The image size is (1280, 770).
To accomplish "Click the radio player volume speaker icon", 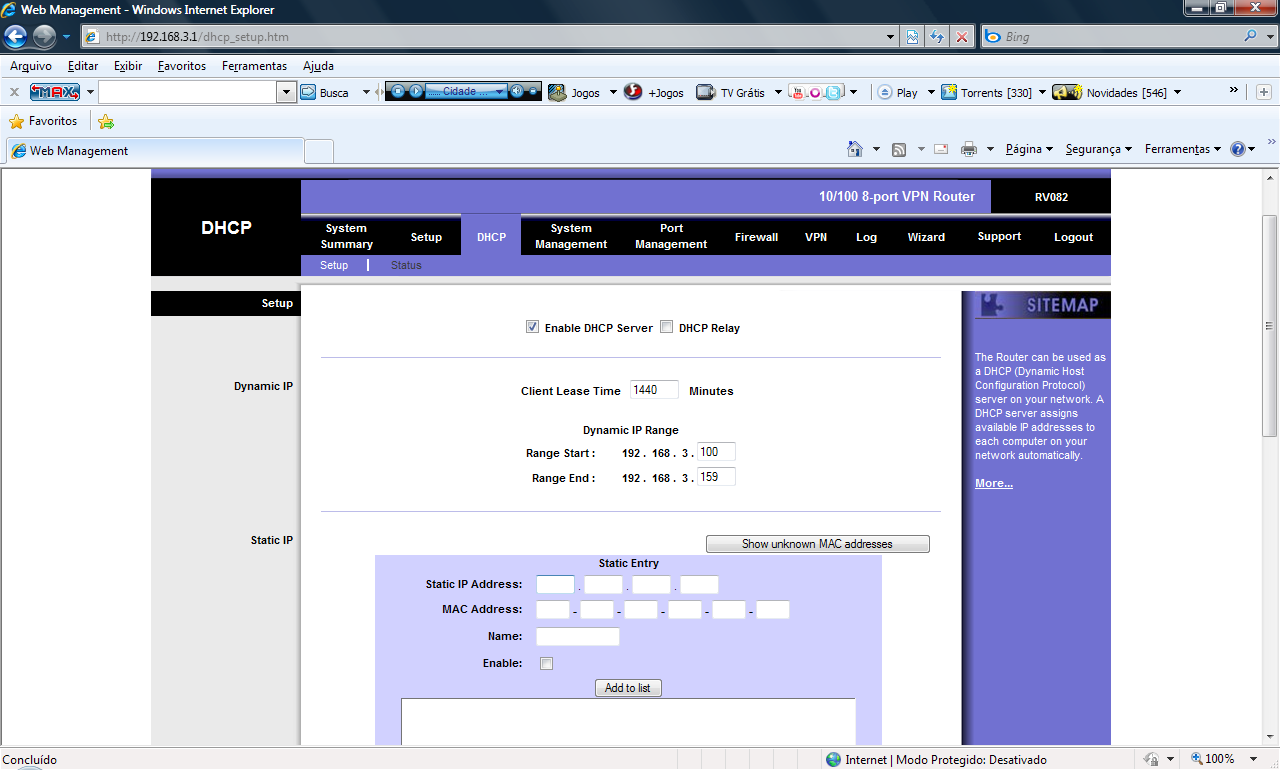I will (517, 91).
